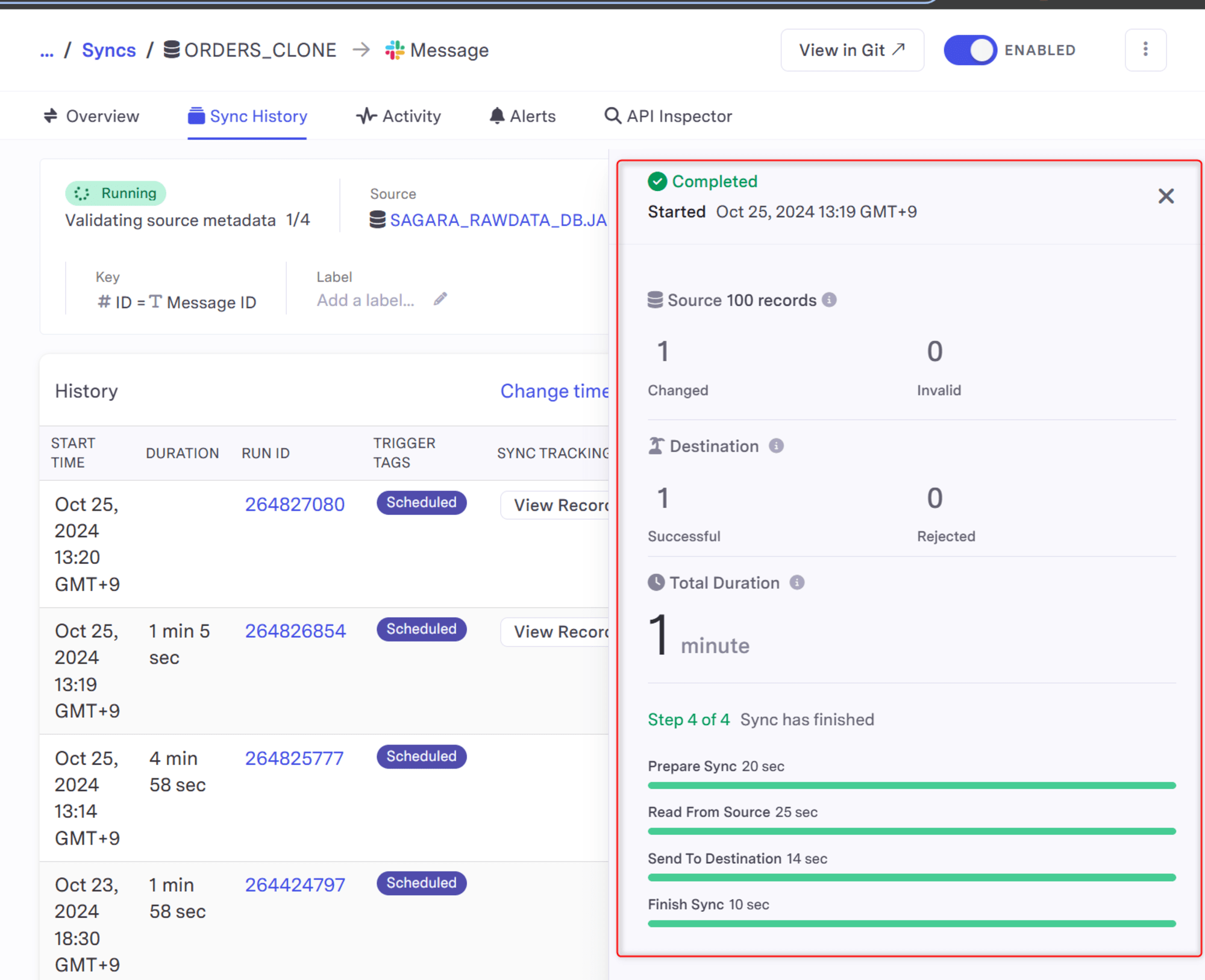This screenshot has width=1205, height=980.
Task: Click the View in Git button
Action: point(852,50)
